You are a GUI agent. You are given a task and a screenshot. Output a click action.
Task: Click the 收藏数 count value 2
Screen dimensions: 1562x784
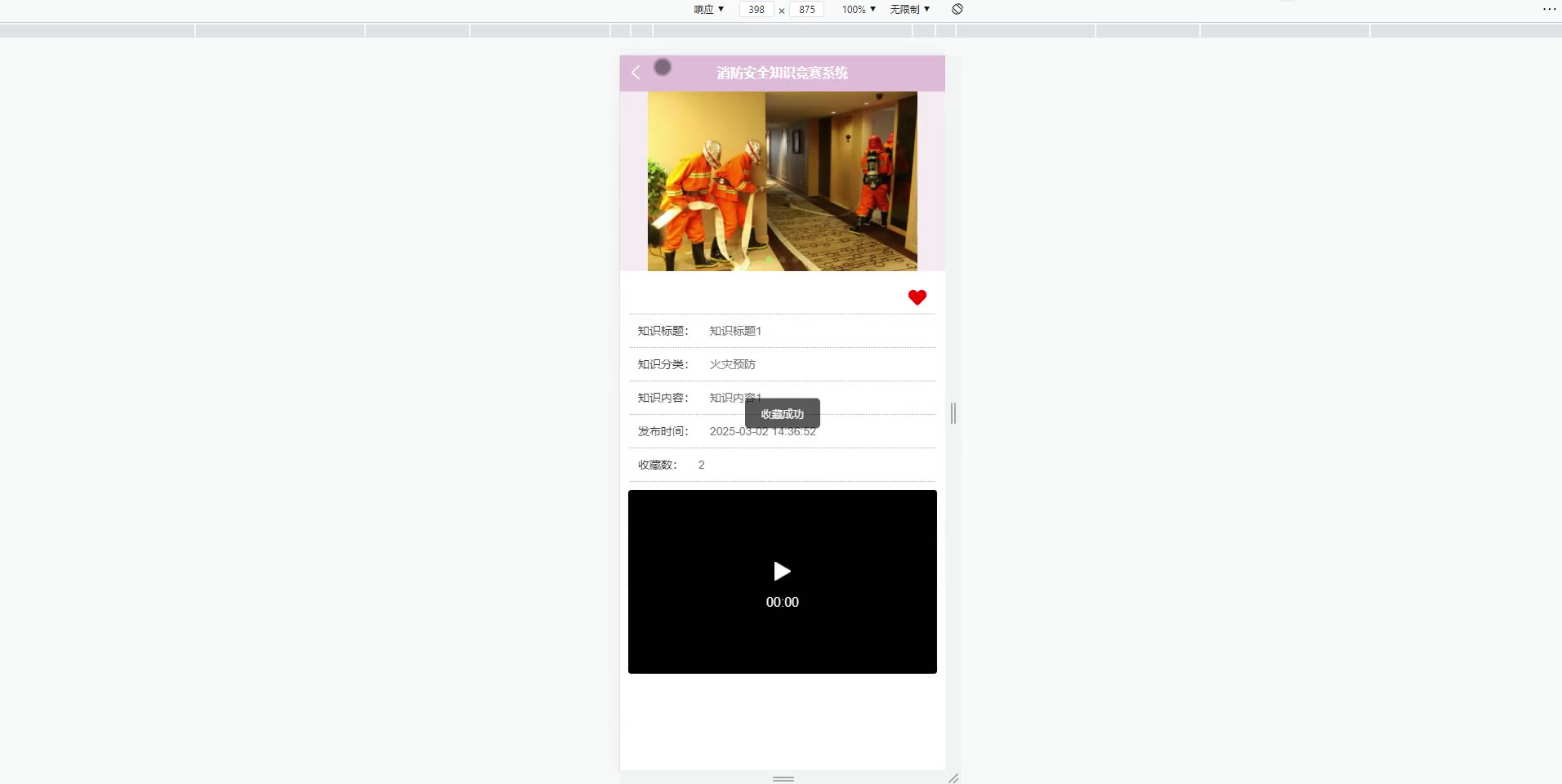coord(701,465)
